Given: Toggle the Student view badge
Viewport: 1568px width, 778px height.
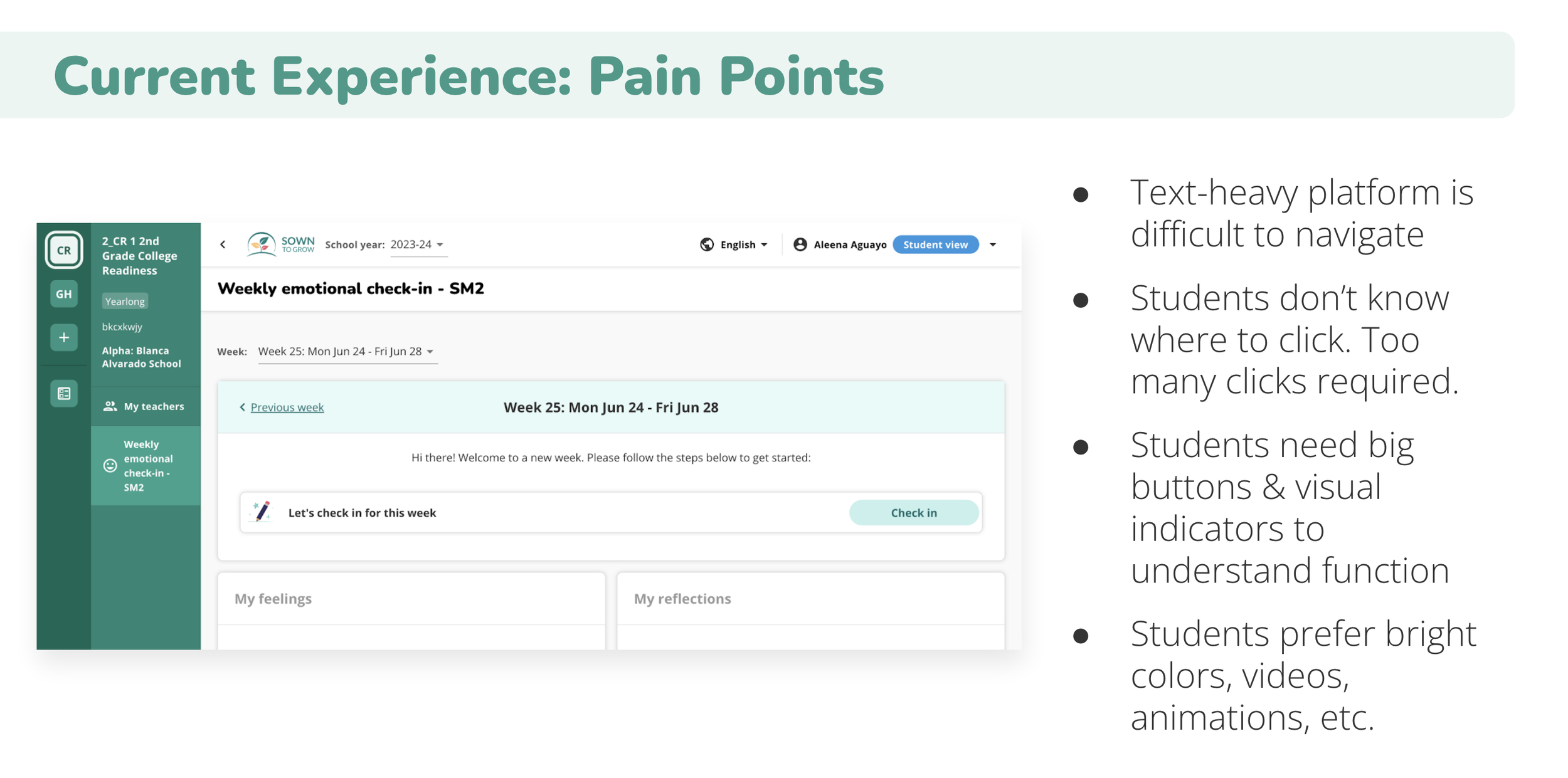Looking at the screenshot, I should click(935, 244).
